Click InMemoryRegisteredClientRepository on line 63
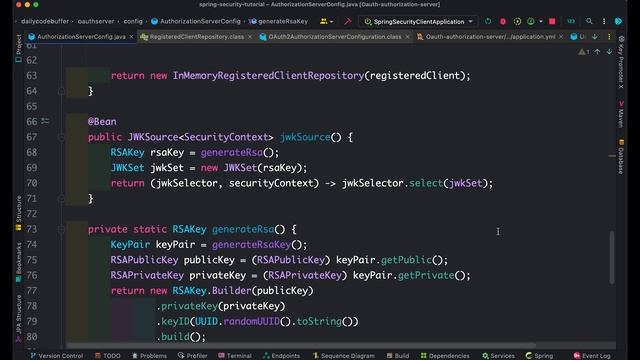 pos(268,76)
